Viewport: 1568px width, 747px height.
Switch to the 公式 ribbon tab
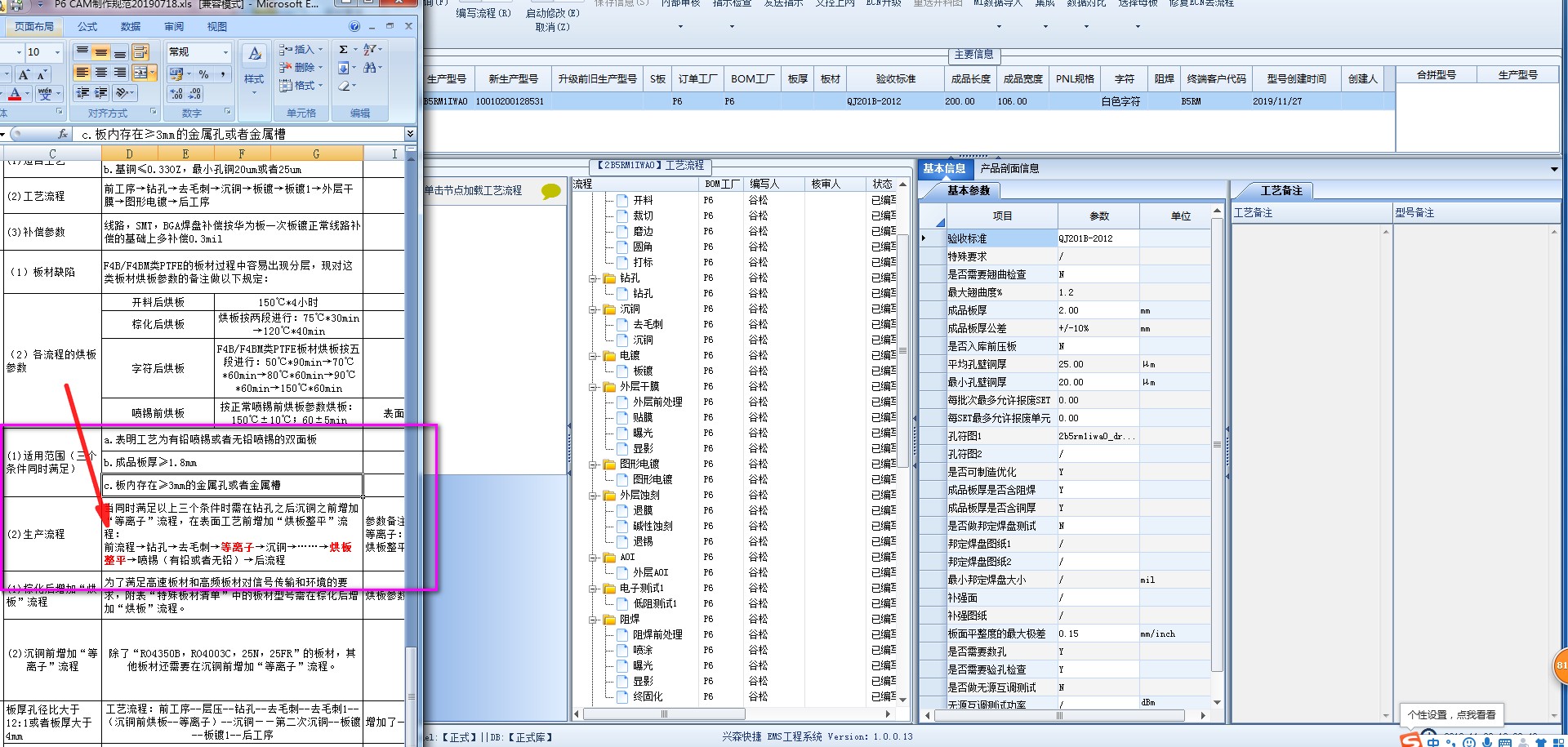[x=87, y=27]
